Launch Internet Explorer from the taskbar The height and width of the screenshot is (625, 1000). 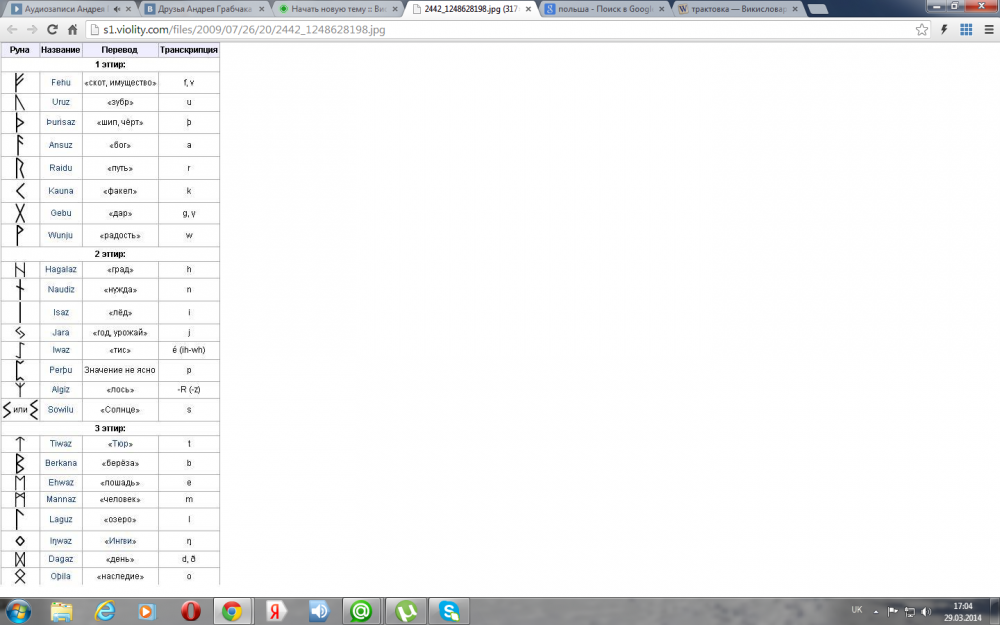tap(104, 612)
